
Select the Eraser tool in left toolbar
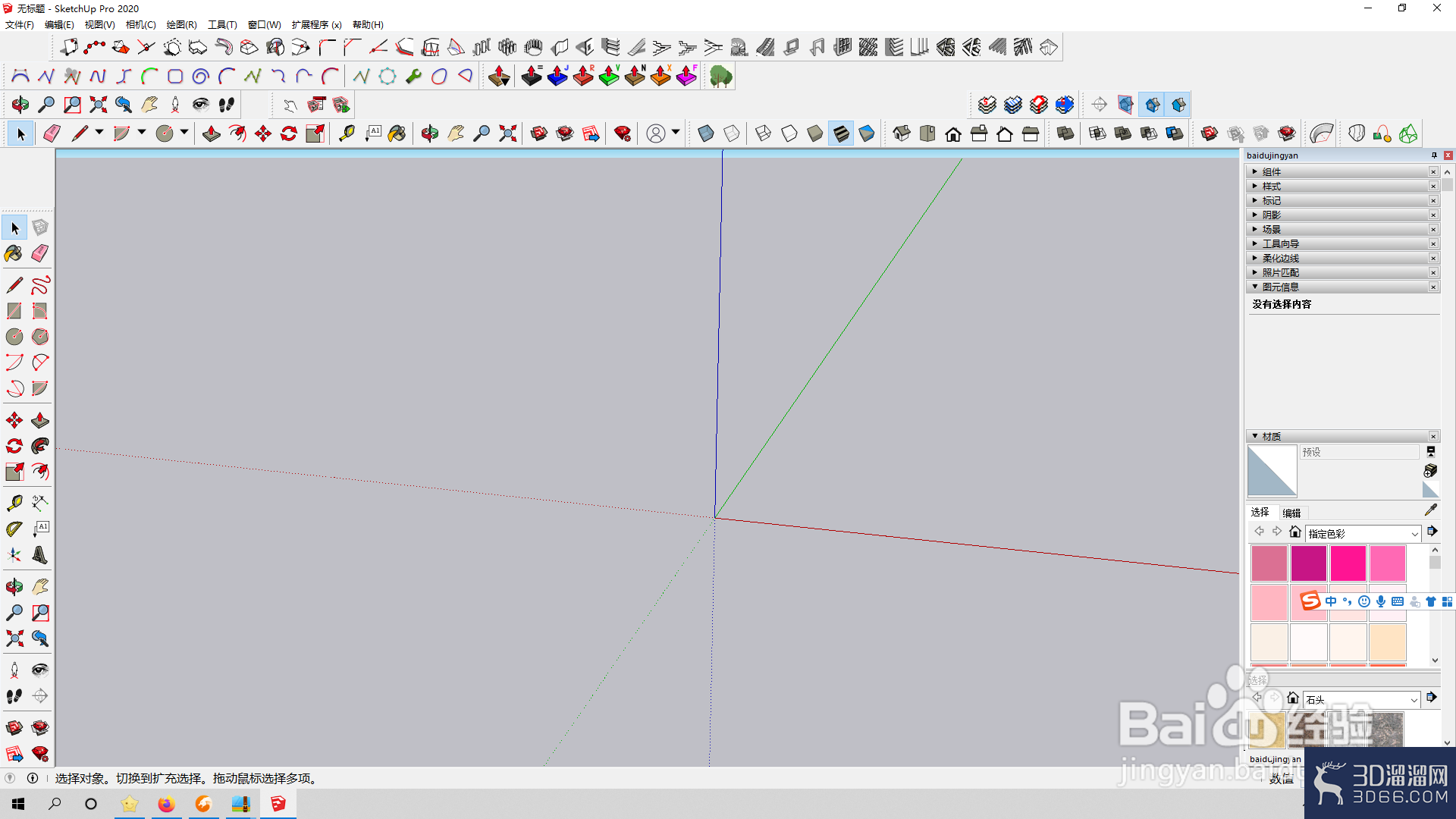40,253
